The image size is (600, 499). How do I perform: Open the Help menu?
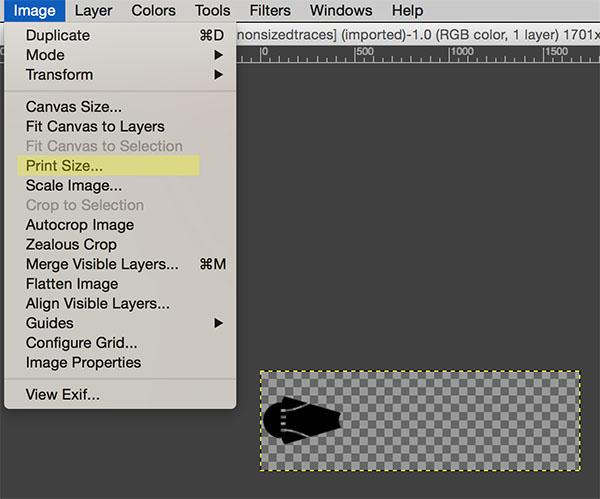[x=407, y=11]
